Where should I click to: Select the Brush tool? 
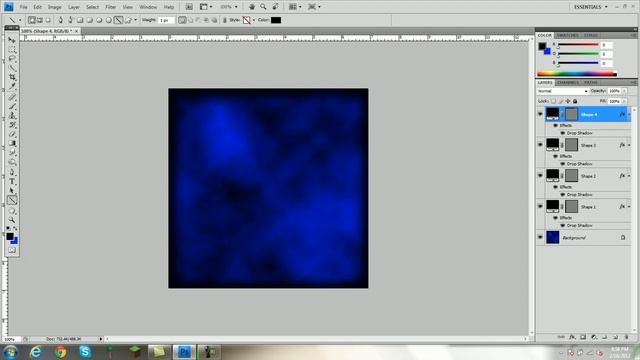(12, 107)
